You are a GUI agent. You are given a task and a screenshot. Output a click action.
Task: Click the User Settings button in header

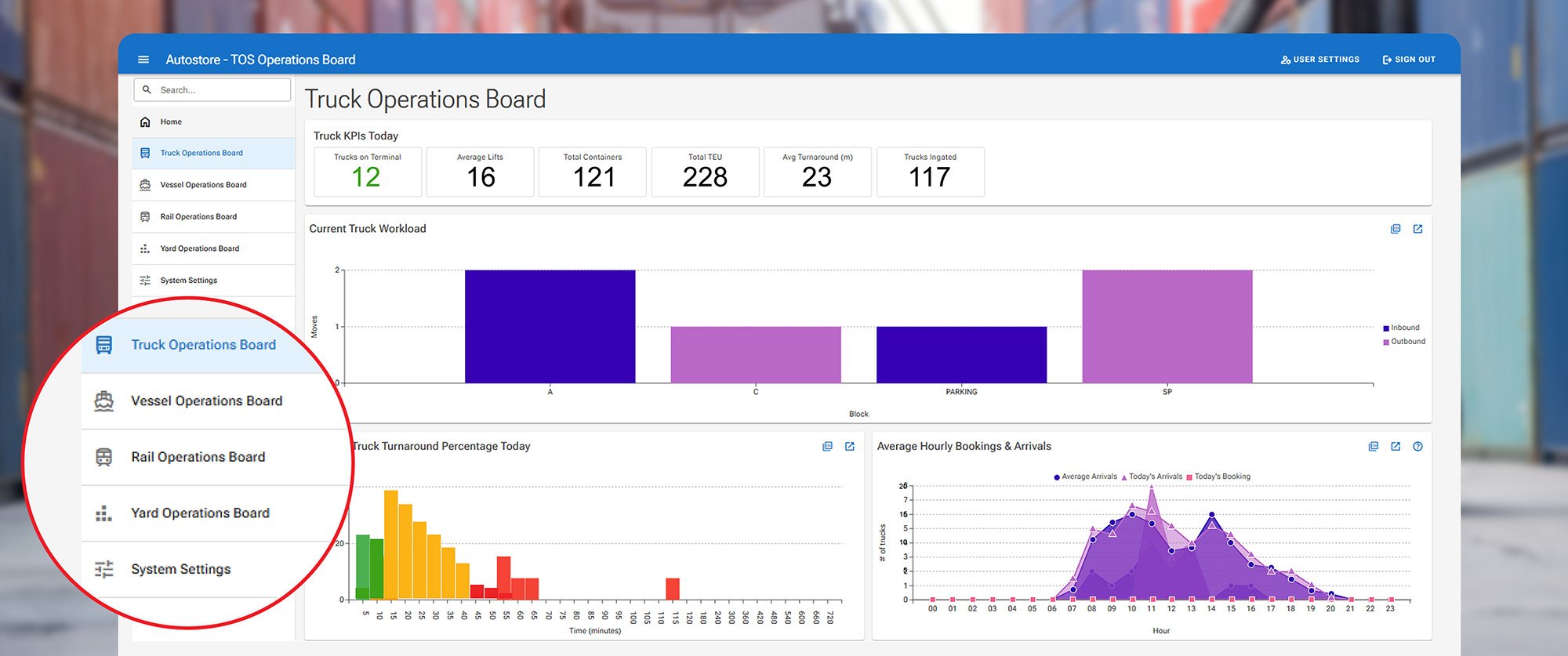tap(1320, 60)
